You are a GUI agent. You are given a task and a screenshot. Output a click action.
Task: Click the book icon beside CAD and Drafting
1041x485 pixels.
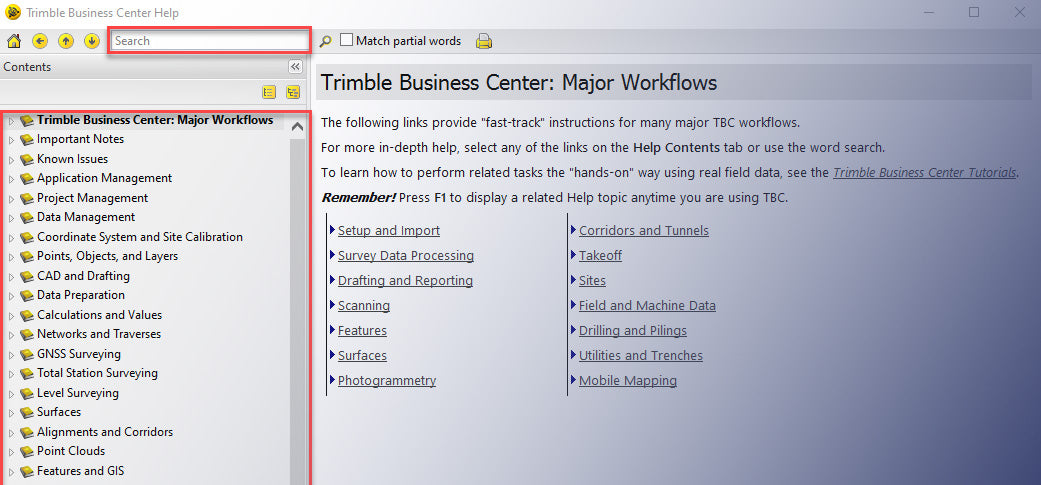tap(27, 276)
